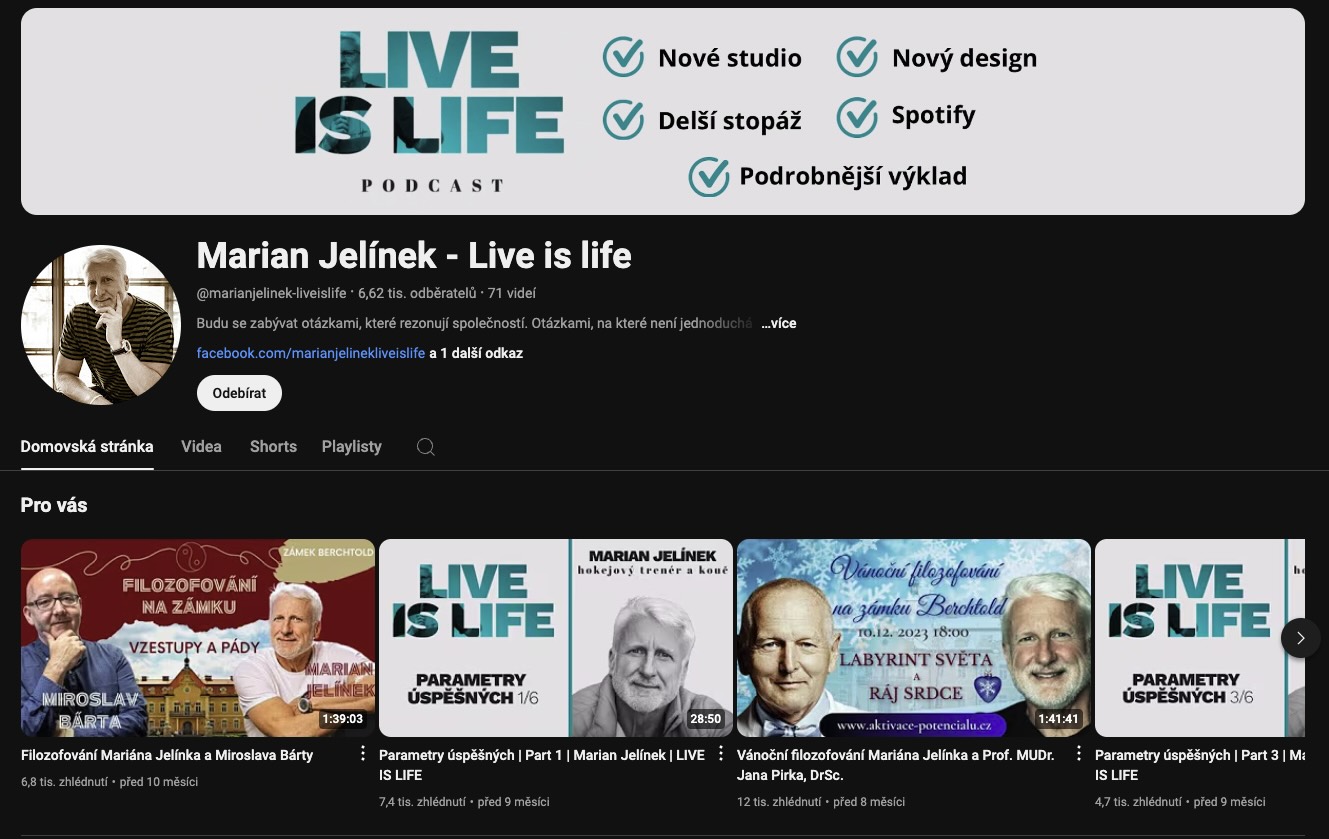
Task: Click the 'Pro vás' section heading
Action: pos(54,505)
